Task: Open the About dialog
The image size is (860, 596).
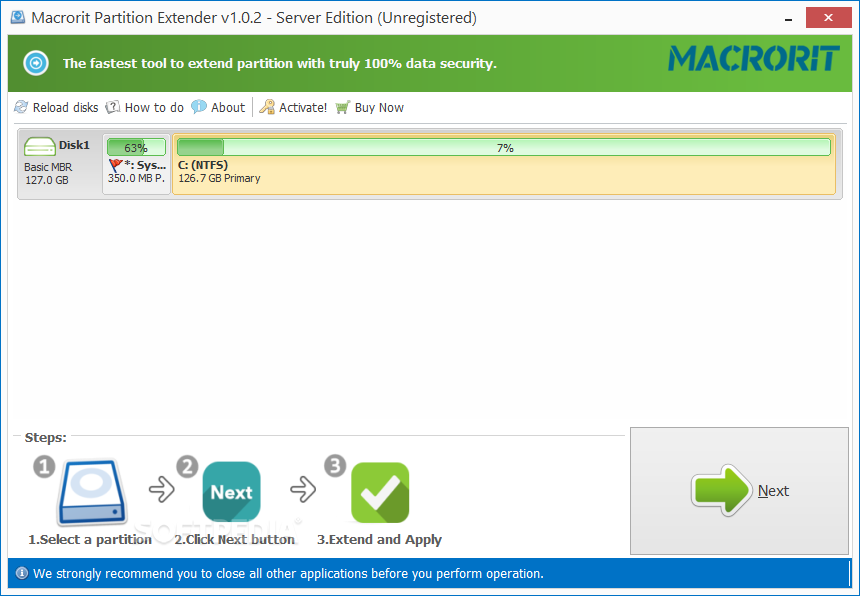Action: 218,107
